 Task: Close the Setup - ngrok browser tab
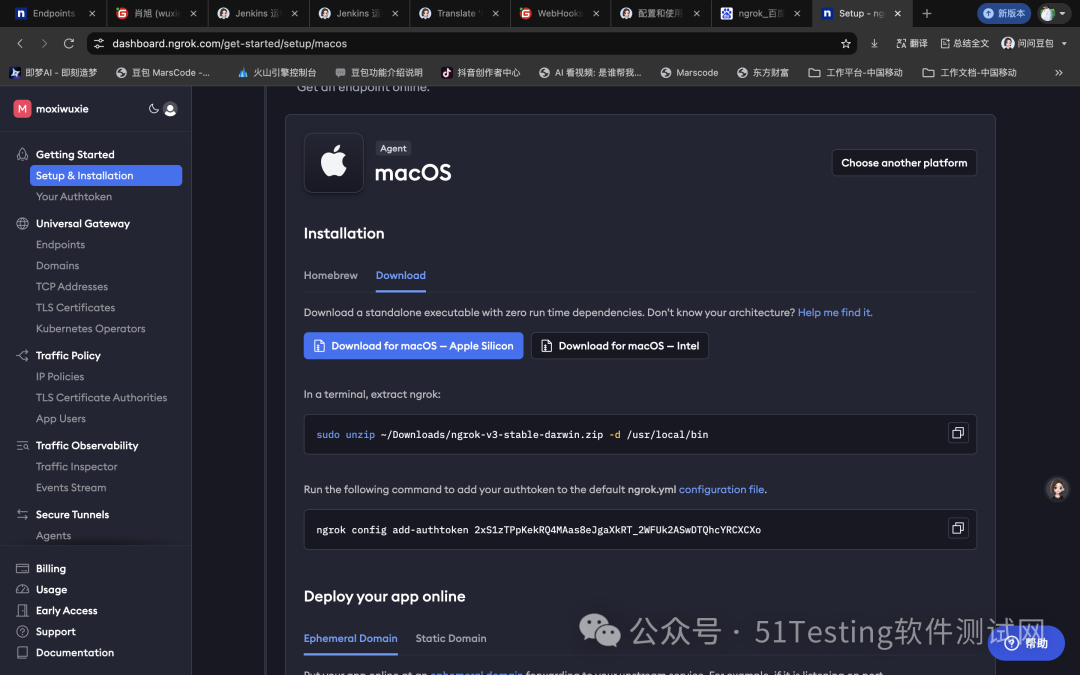point(897,13)
